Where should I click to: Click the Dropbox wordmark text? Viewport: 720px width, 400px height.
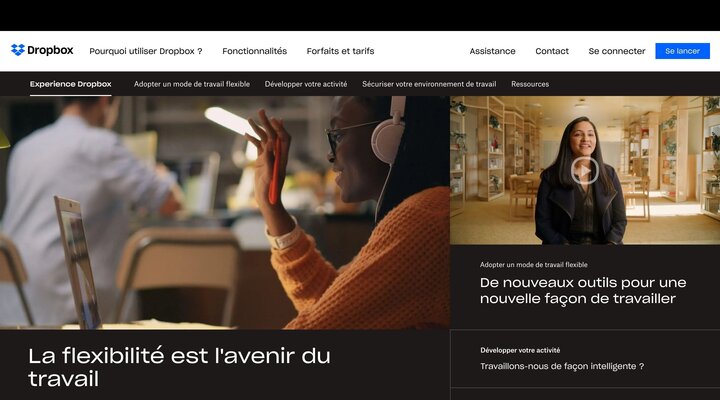[50, 50]
